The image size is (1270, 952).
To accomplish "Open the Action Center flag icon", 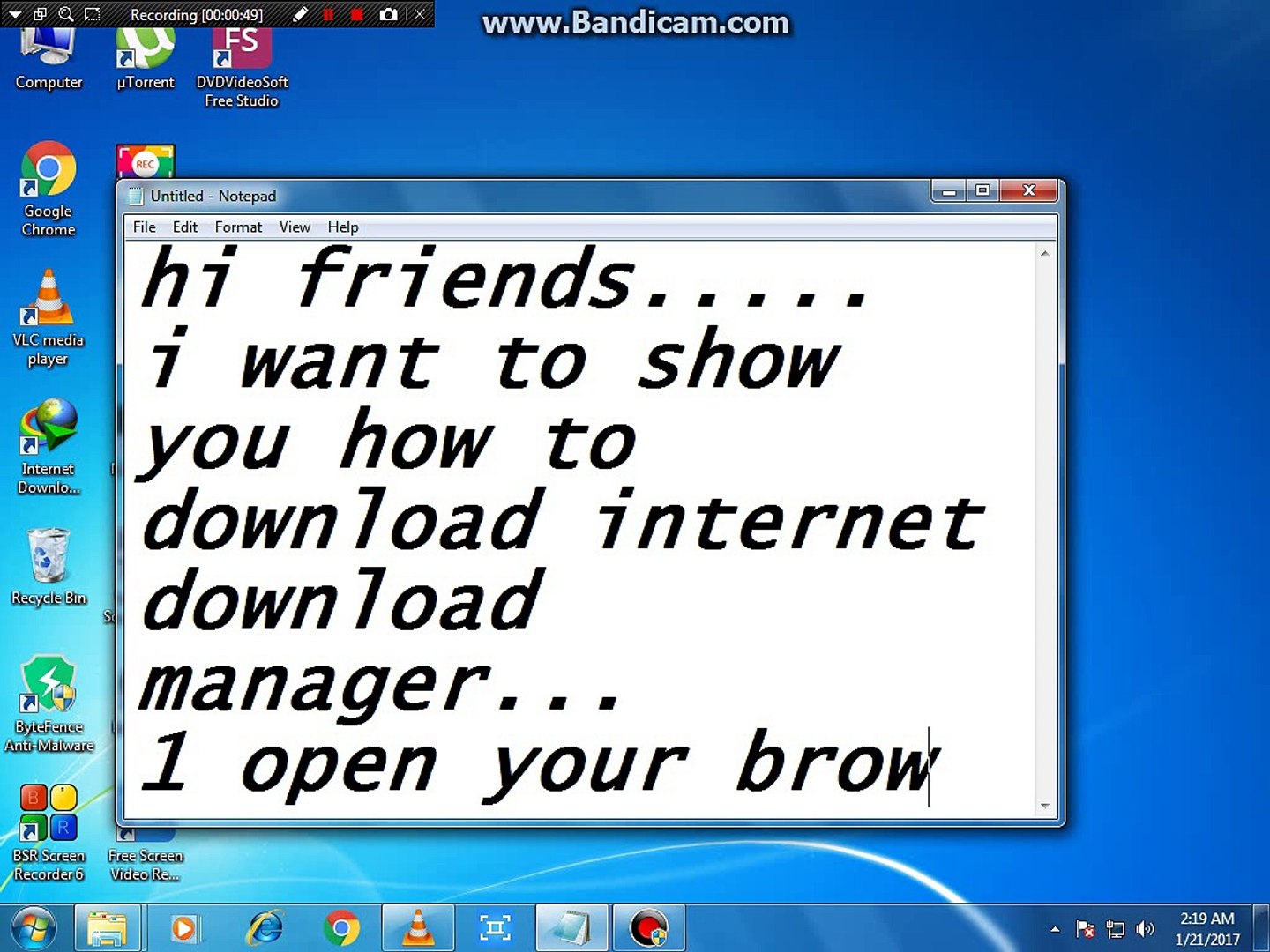I will pyautogui.click(x=1086, y=929).
